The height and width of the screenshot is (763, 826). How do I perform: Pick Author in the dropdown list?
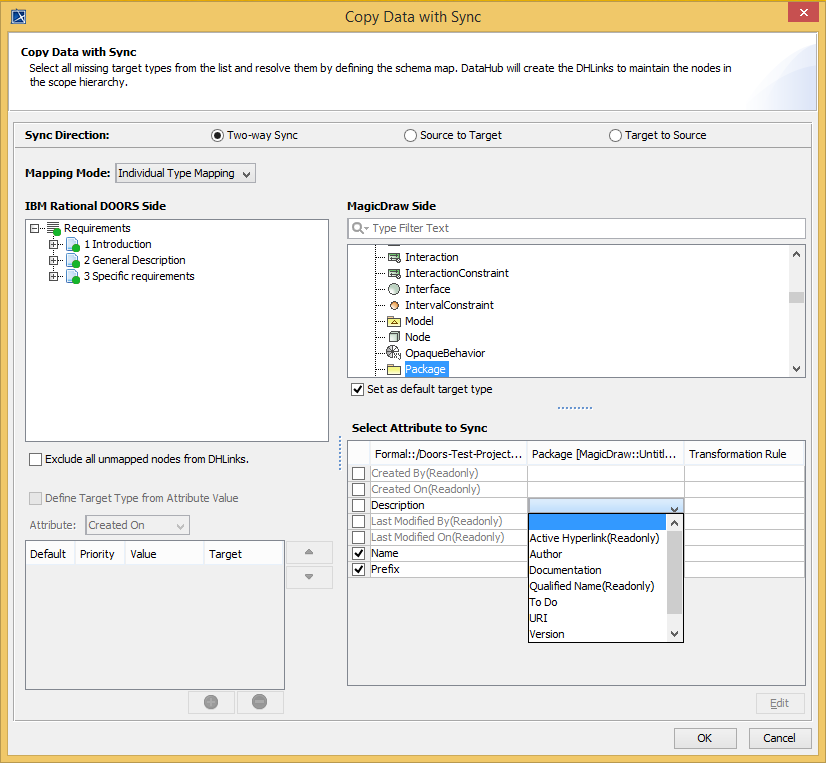coord(546,554)
